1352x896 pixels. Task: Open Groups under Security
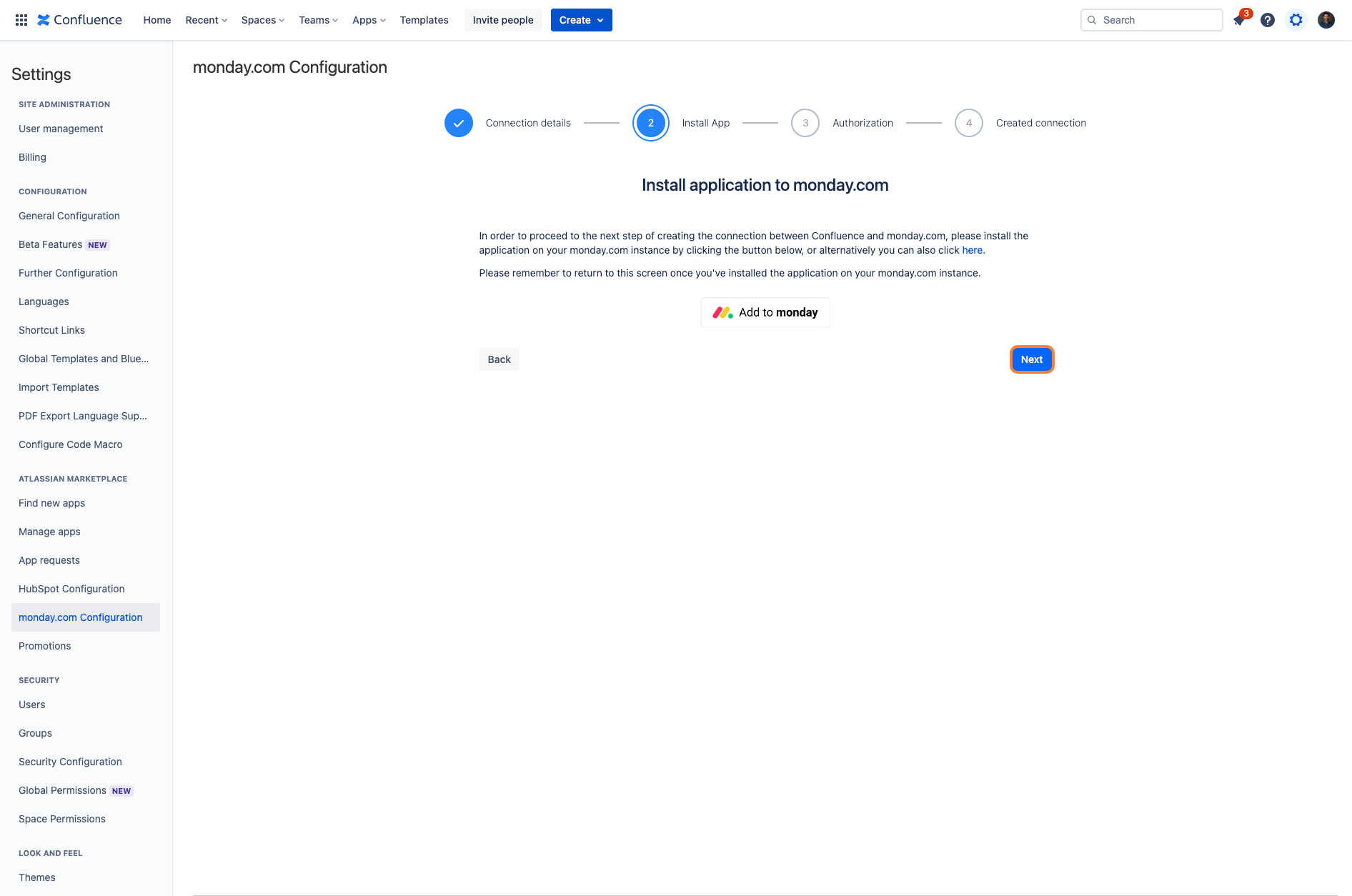click(x=86, y=733)
